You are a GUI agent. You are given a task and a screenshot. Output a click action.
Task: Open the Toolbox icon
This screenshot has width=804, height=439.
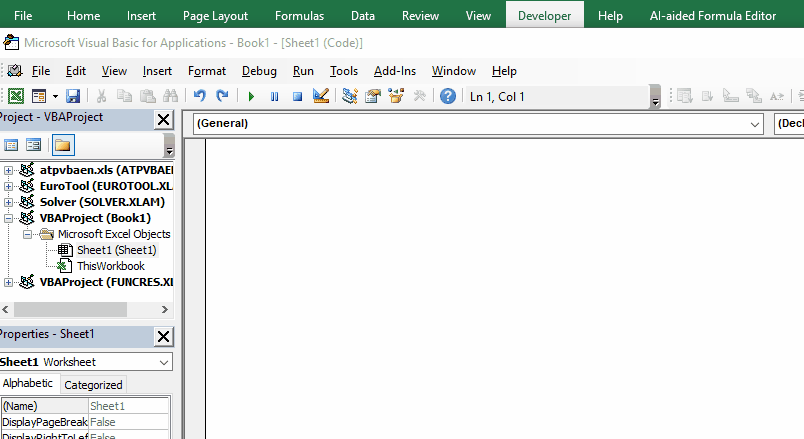click(419, 96)
